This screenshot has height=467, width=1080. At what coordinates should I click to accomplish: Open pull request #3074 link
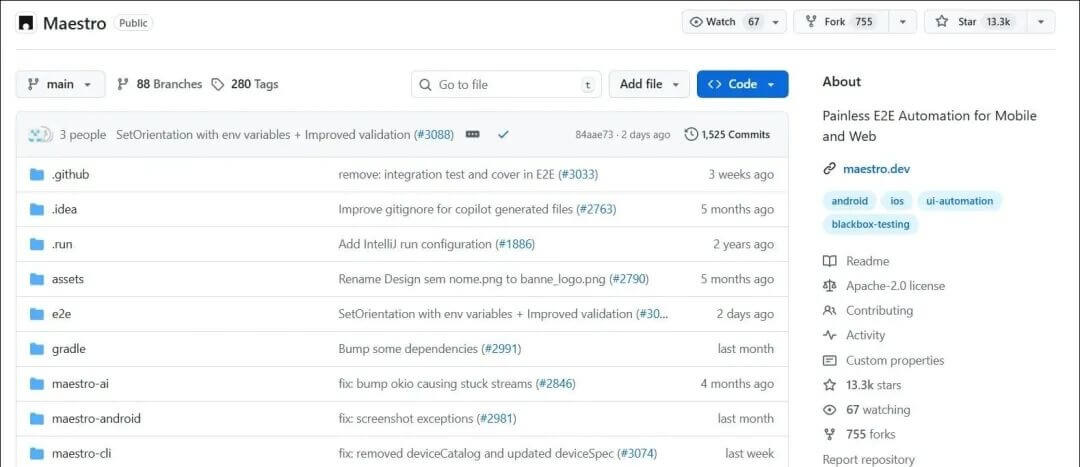pyautogui.click(x=637, y=454)
